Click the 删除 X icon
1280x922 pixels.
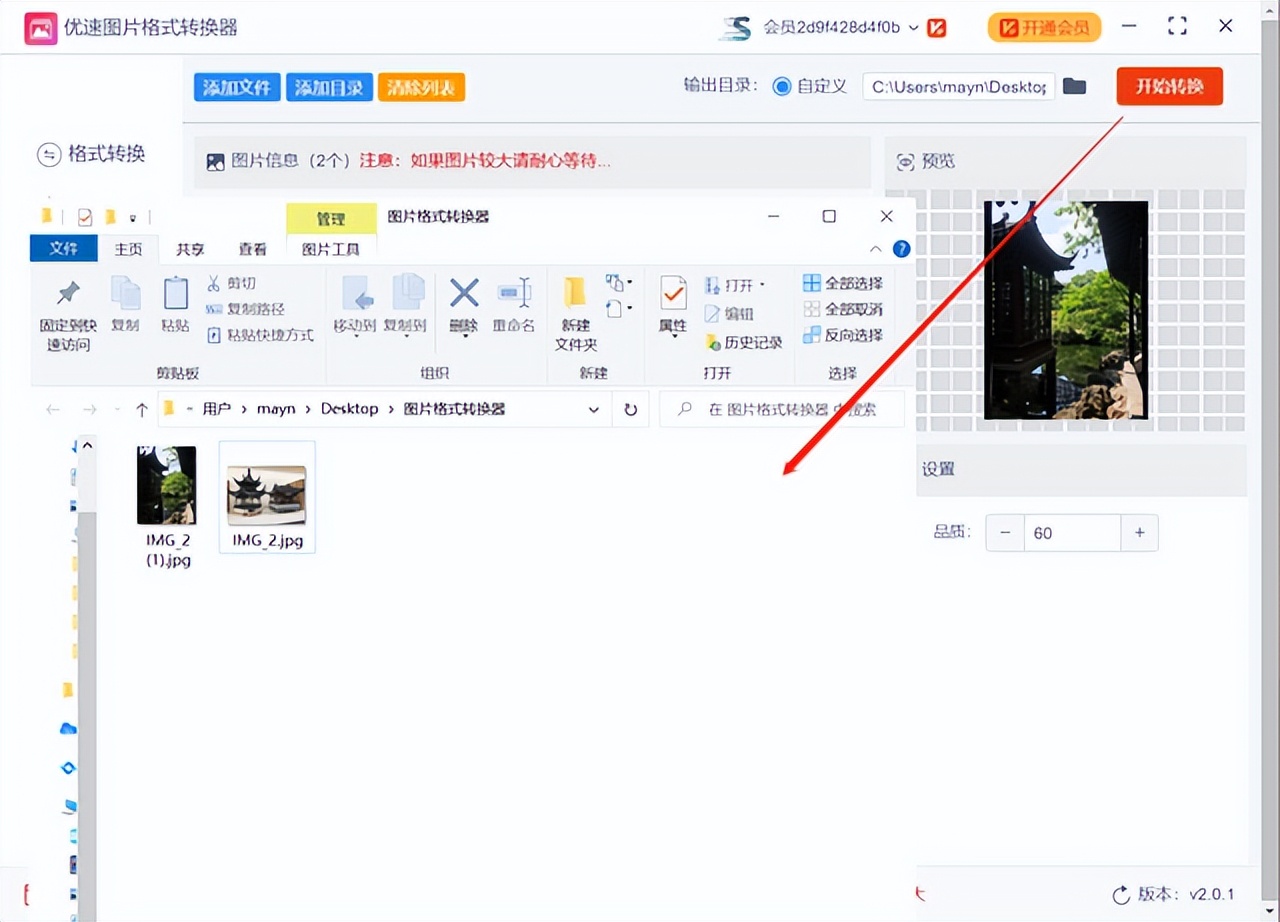(464, 293)
